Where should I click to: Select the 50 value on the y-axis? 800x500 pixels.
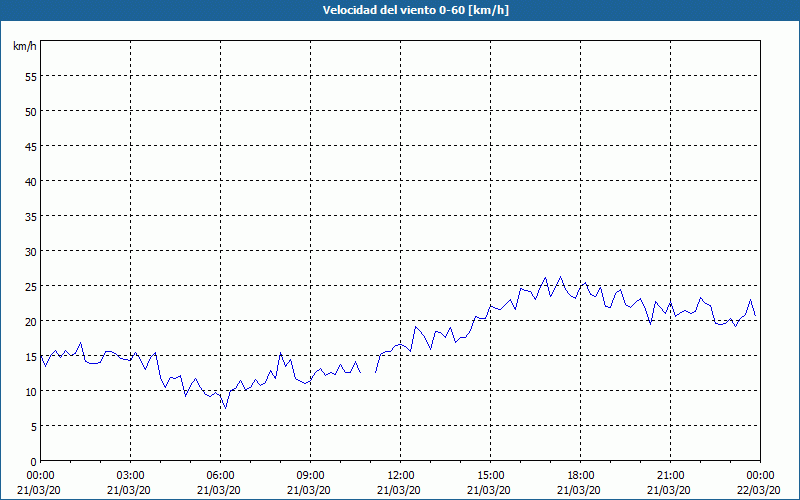[x=31, y=112]
